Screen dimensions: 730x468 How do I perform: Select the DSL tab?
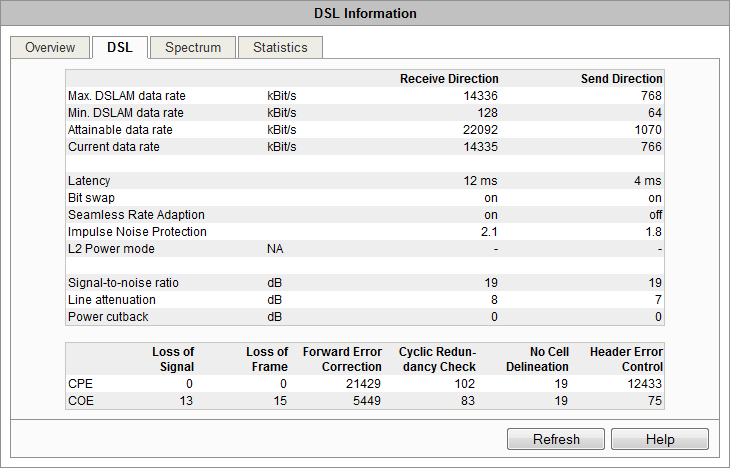[120, 47]
